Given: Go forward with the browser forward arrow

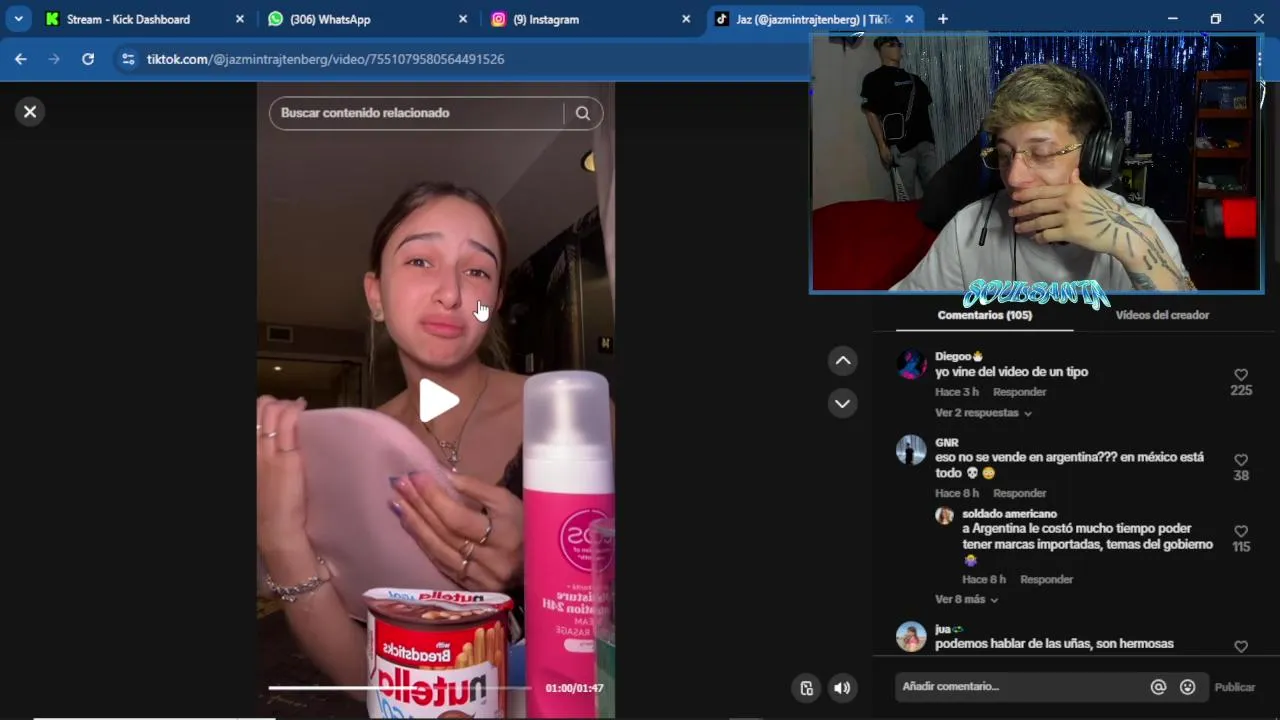Looking at the screenshot, I should tap(54, 59).
